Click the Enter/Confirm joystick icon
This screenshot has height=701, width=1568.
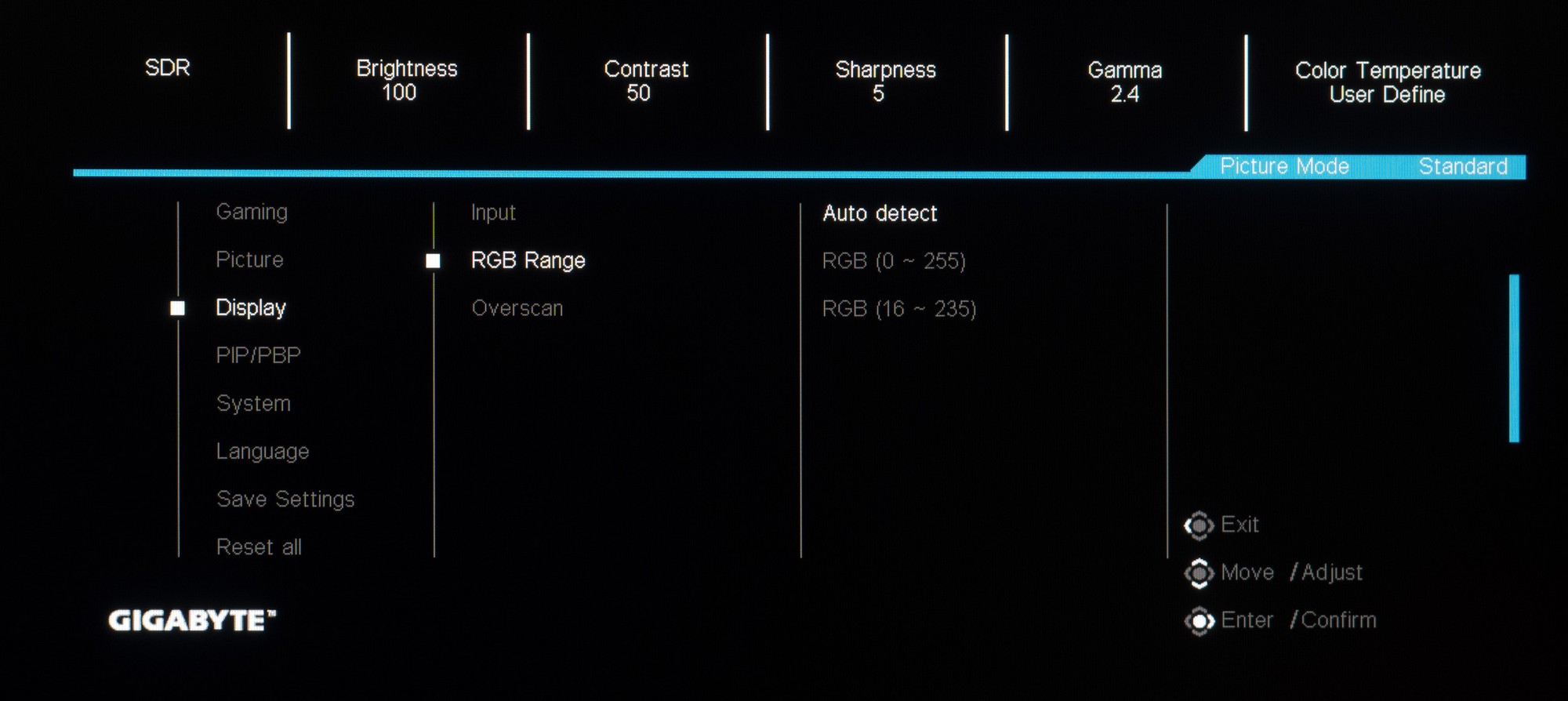(x=1199, y=621)
